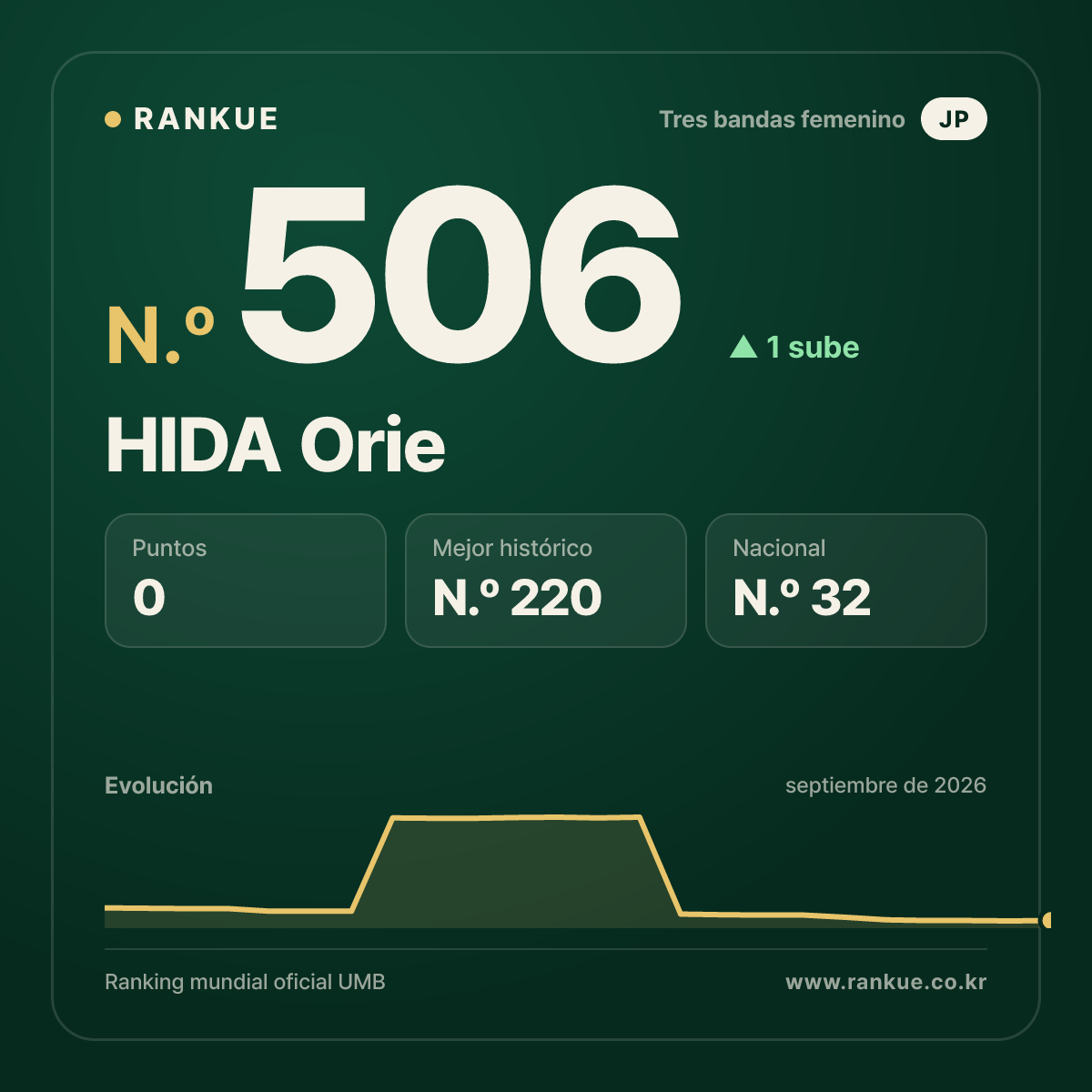1092x1092 pixels.
Task: Click the Evolución chart heading
Action: pos(158,785)
